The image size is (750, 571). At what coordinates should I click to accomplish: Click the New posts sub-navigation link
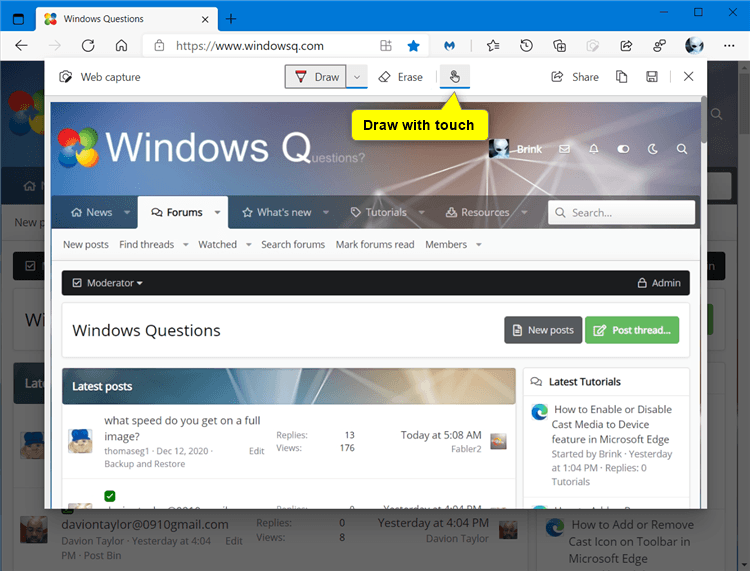pyautogui.click(x=86, y=244)
